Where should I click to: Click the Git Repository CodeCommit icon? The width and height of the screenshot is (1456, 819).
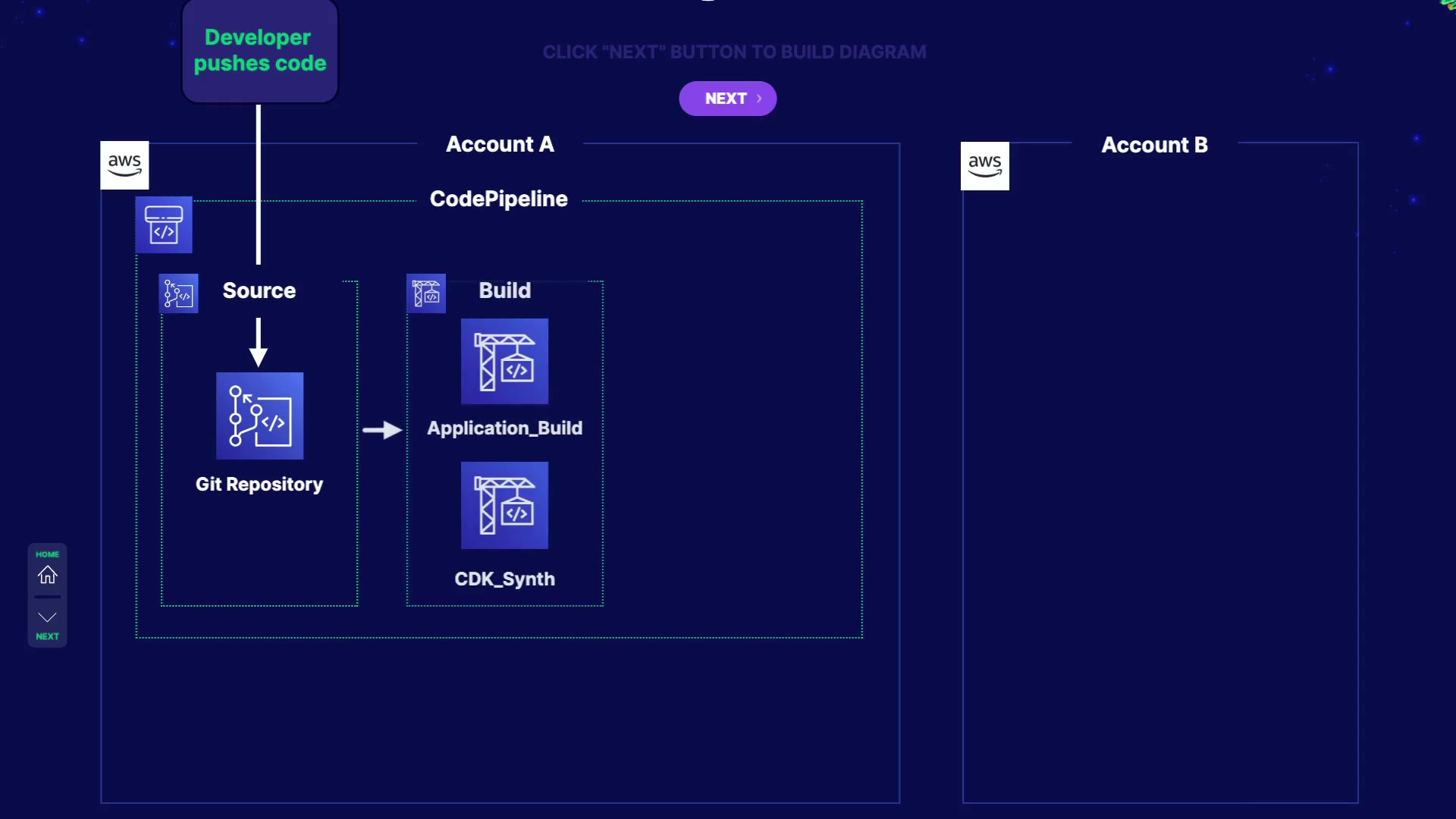pos(259,416)
